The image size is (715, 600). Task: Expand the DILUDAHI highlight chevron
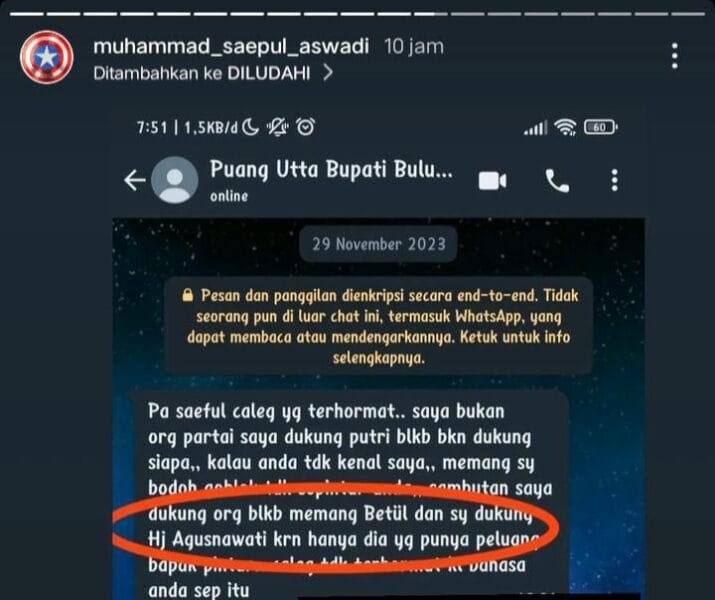(x=327, y=72)
